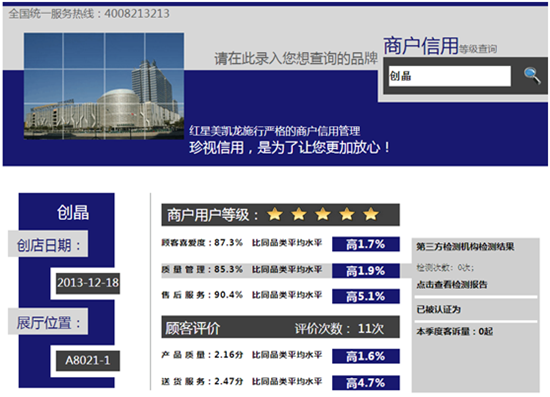Click the magnifying glass search icon
The image size is (550, 397).
(x=532, y=75)
